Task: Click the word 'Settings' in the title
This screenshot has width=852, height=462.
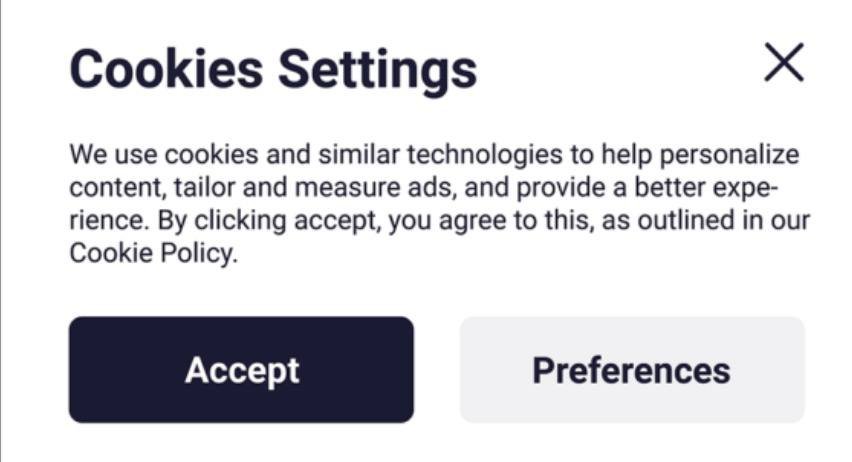Action: click(x=376, y=69)
